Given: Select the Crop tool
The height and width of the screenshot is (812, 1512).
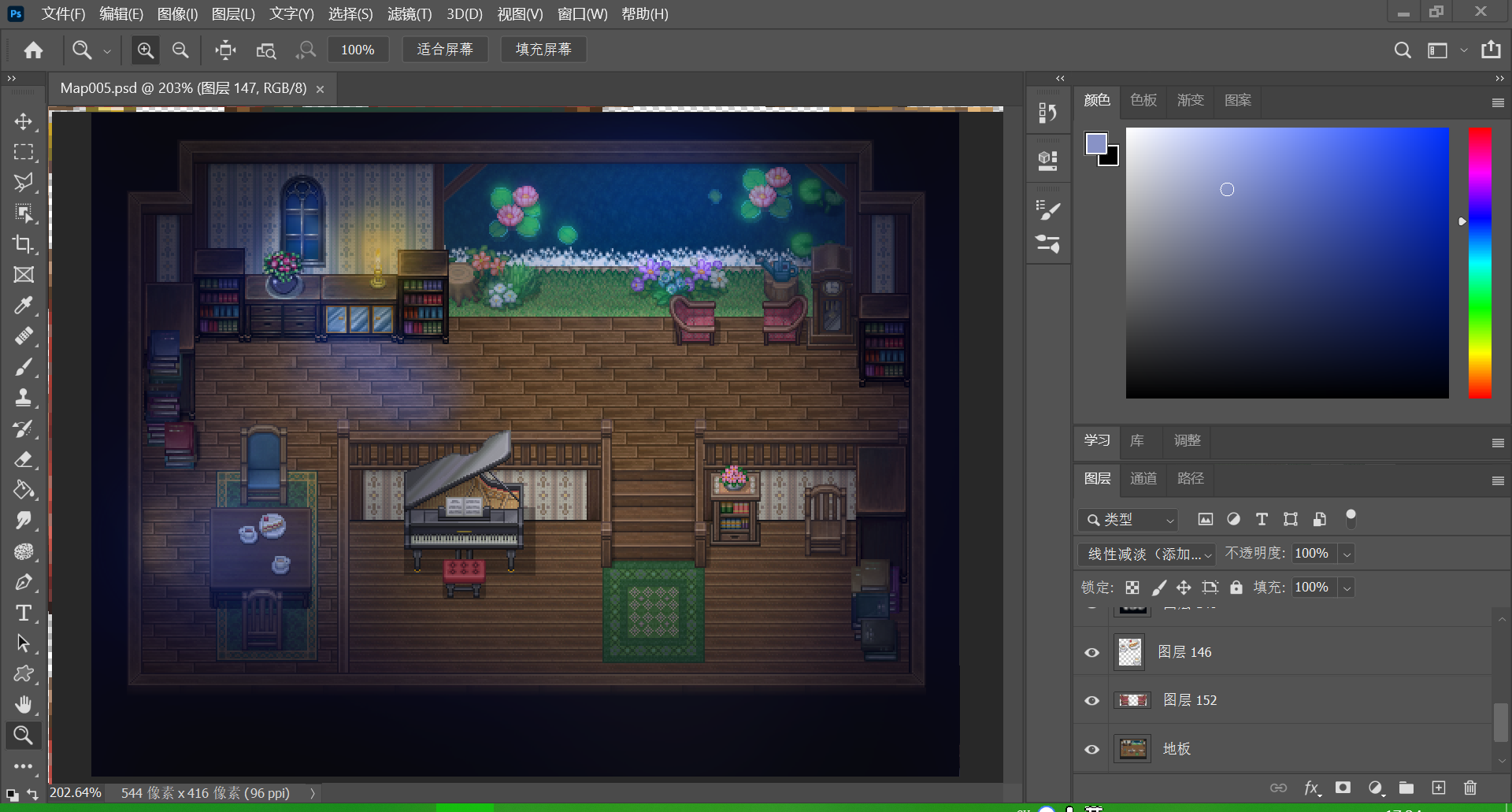Looking at the screenshot, I should pos(24,244).
